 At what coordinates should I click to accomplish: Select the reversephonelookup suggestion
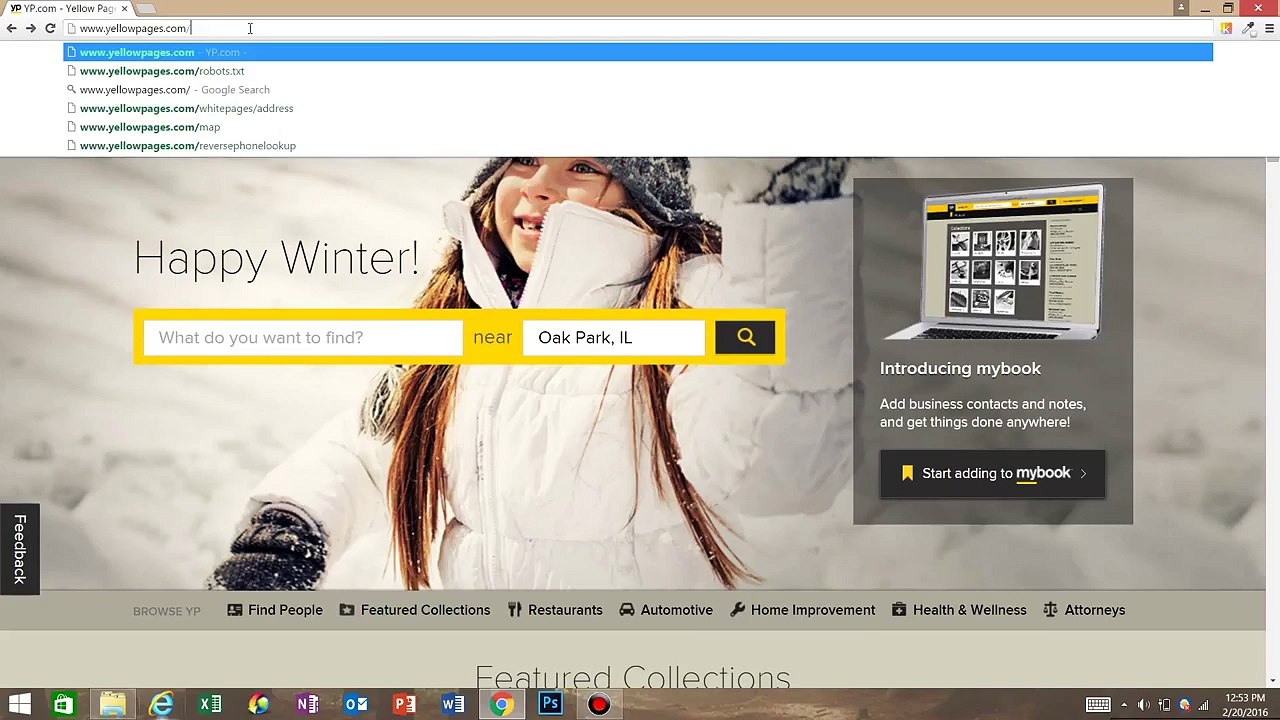click(x=638, y=146)
